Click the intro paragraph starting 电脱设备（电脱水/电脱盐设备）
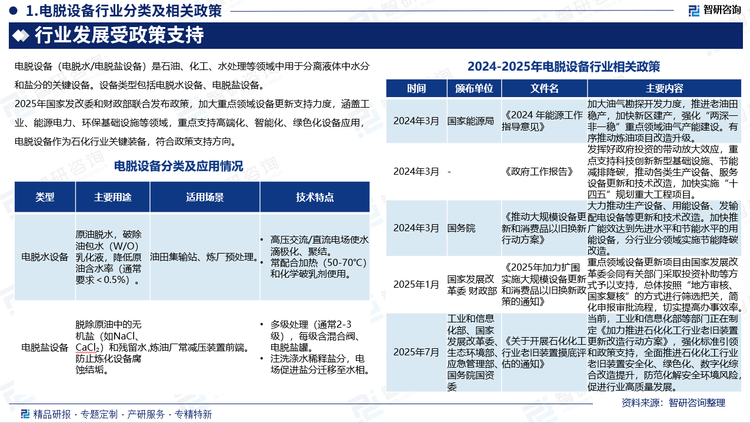 pyautogui.click(x=192, y=76)
